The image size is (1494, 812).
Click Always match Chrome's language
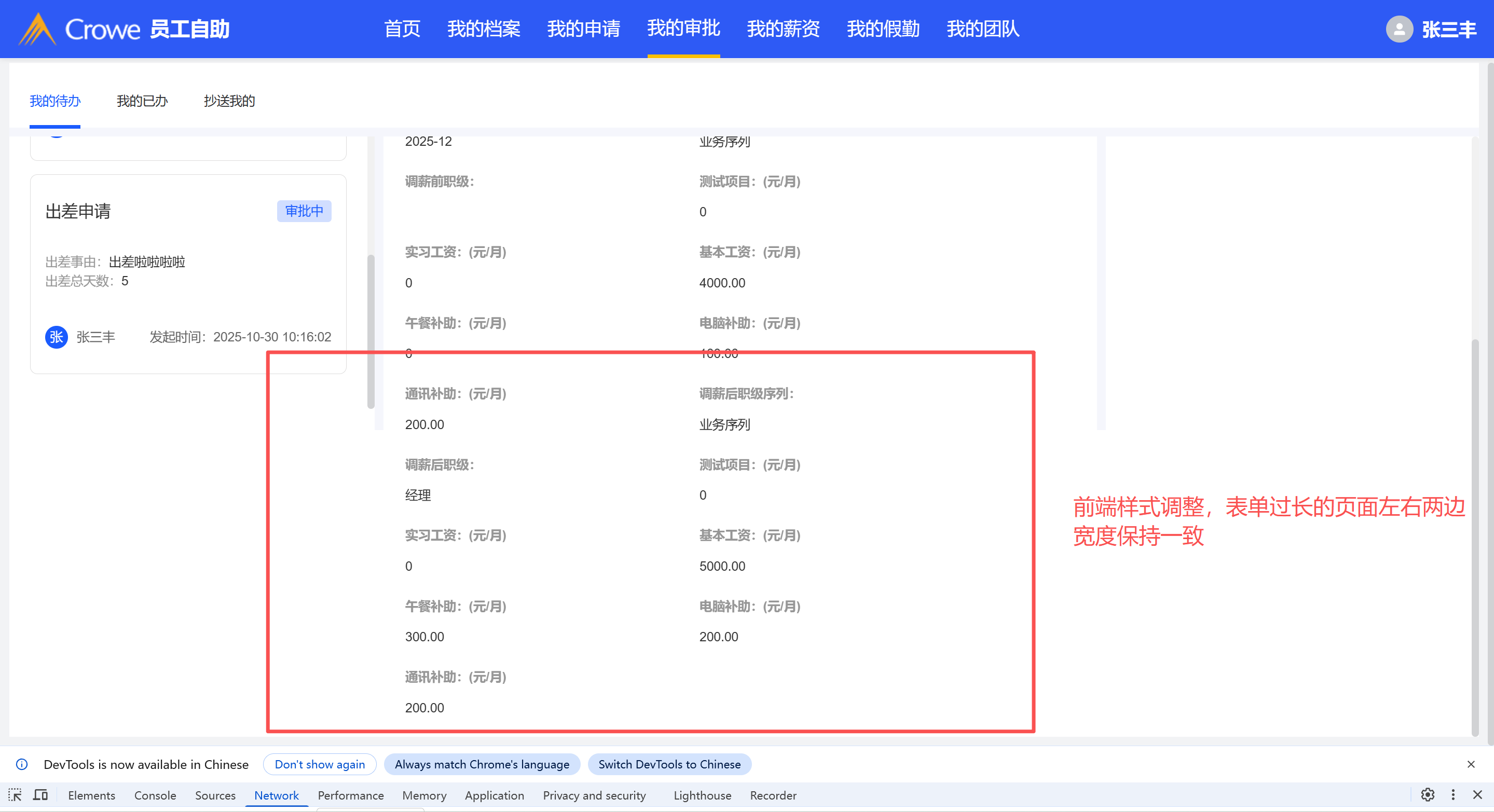click(482, 764)
